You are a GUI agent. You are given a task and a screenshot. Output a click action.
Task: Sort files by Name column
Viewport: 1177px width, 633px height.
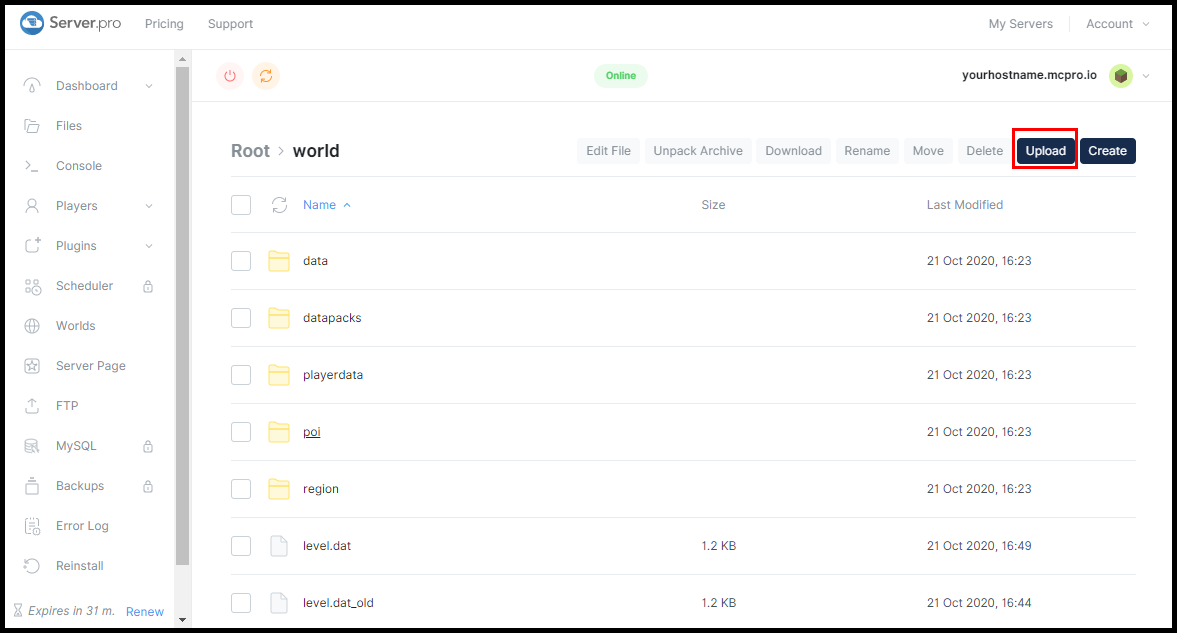[x=327, y=205]
